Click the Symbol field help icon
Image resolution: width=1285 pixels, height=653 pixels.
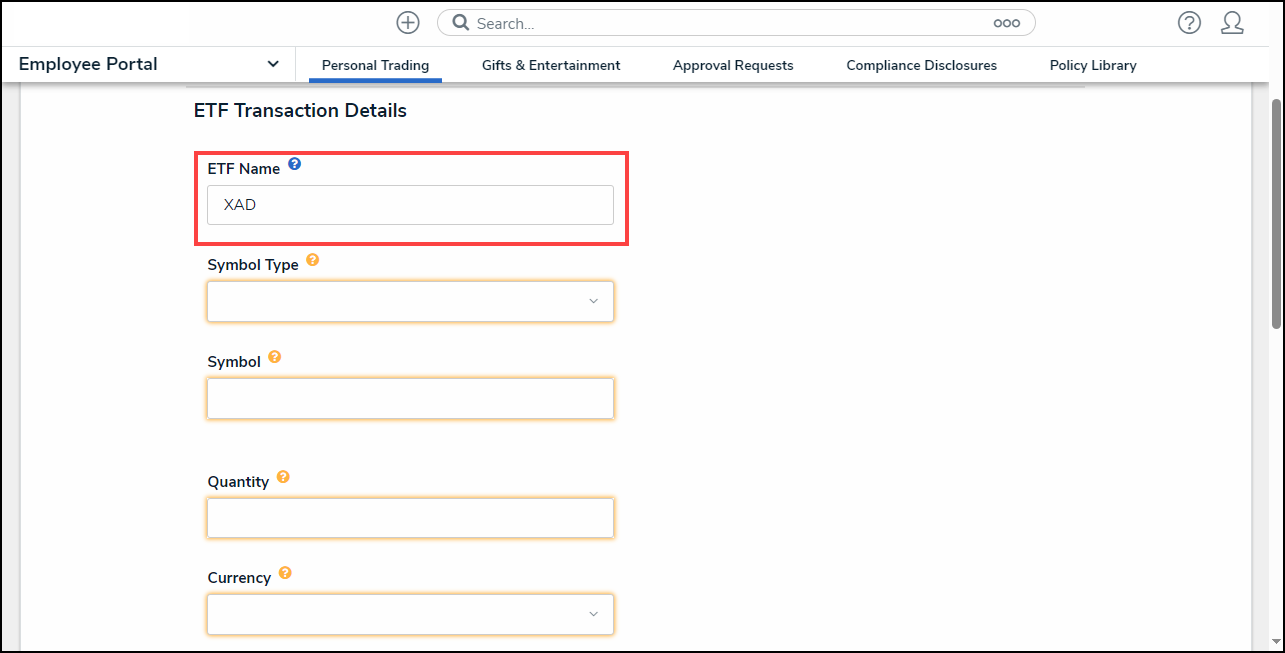point(274,357)
